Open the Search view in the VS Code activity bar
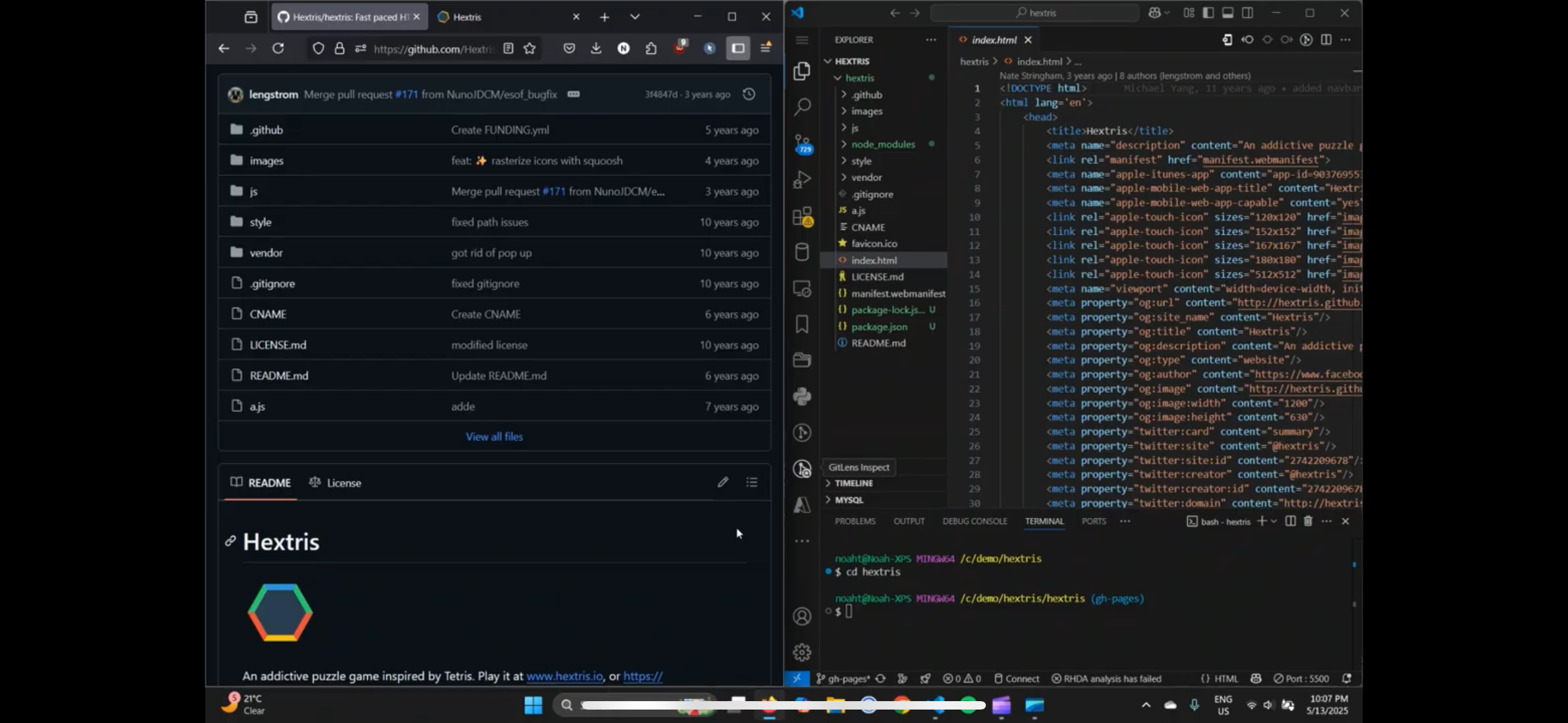 803,107
